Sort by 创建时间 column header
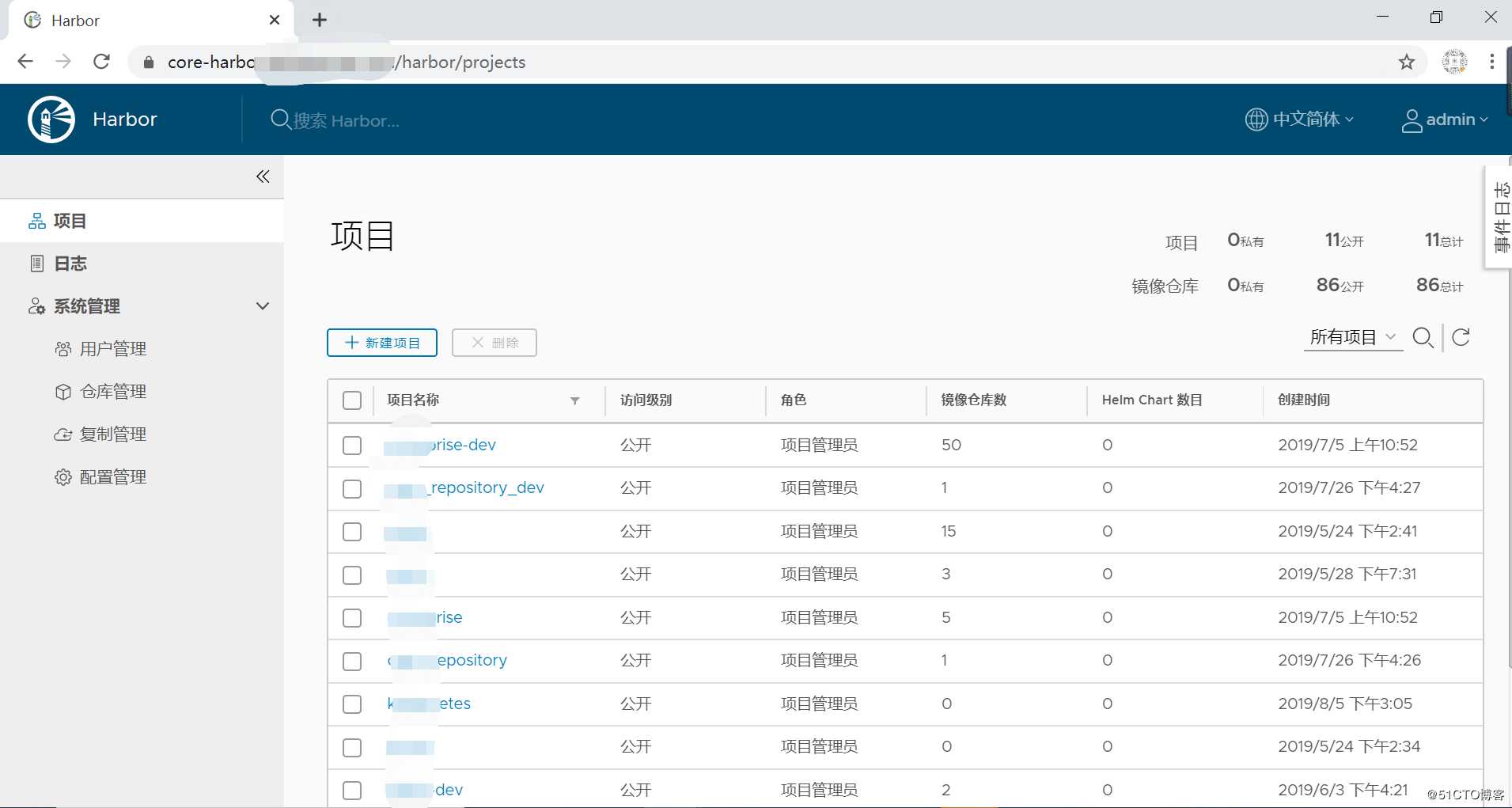 point(1304,400)
